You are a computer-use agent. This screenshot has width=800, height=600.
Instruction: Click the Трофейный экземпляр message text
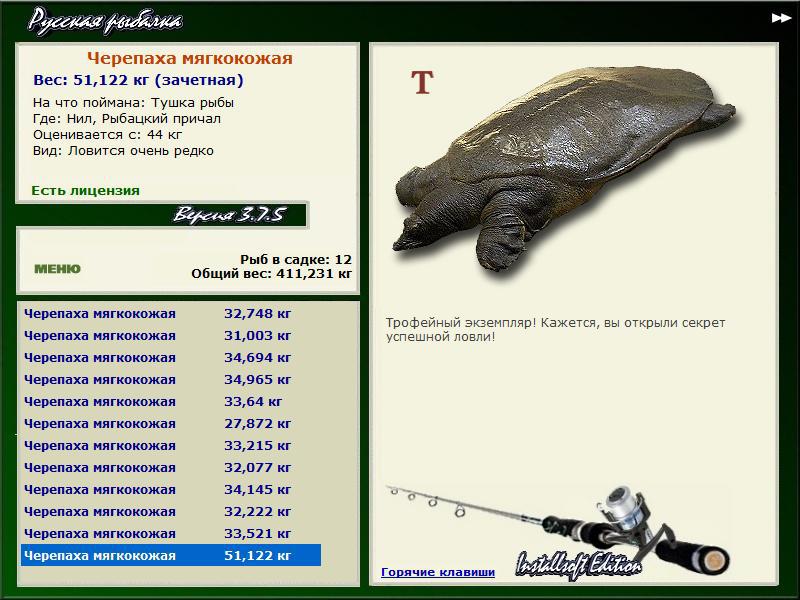click(555, 330)
